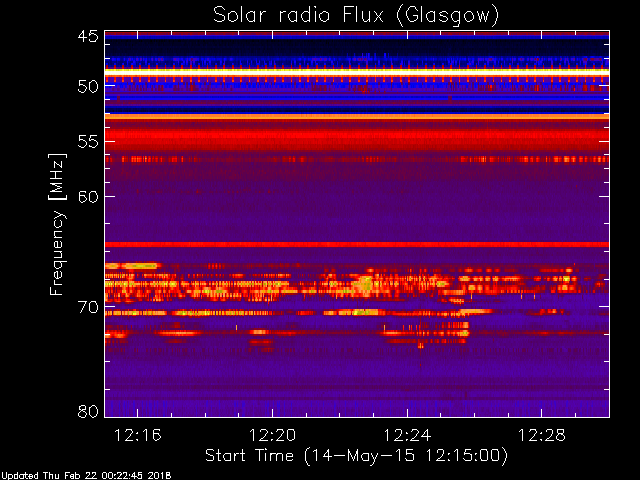Viewport: 640px width, 480px height.
Task: Click the bright white-yellow band near 48 MHz
Action: (357, 72)
